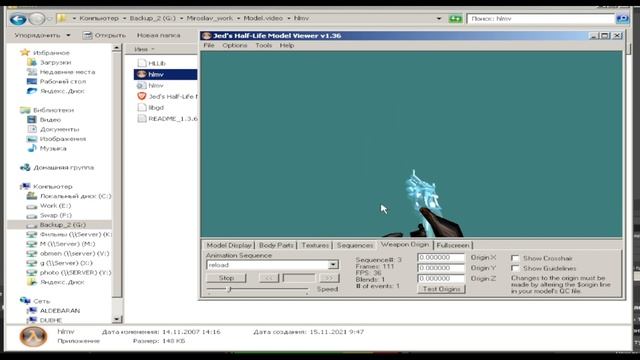Open Local Disk (C:) in the sidebar
Viewport: 640px width, 360px height.
point(69,196)
